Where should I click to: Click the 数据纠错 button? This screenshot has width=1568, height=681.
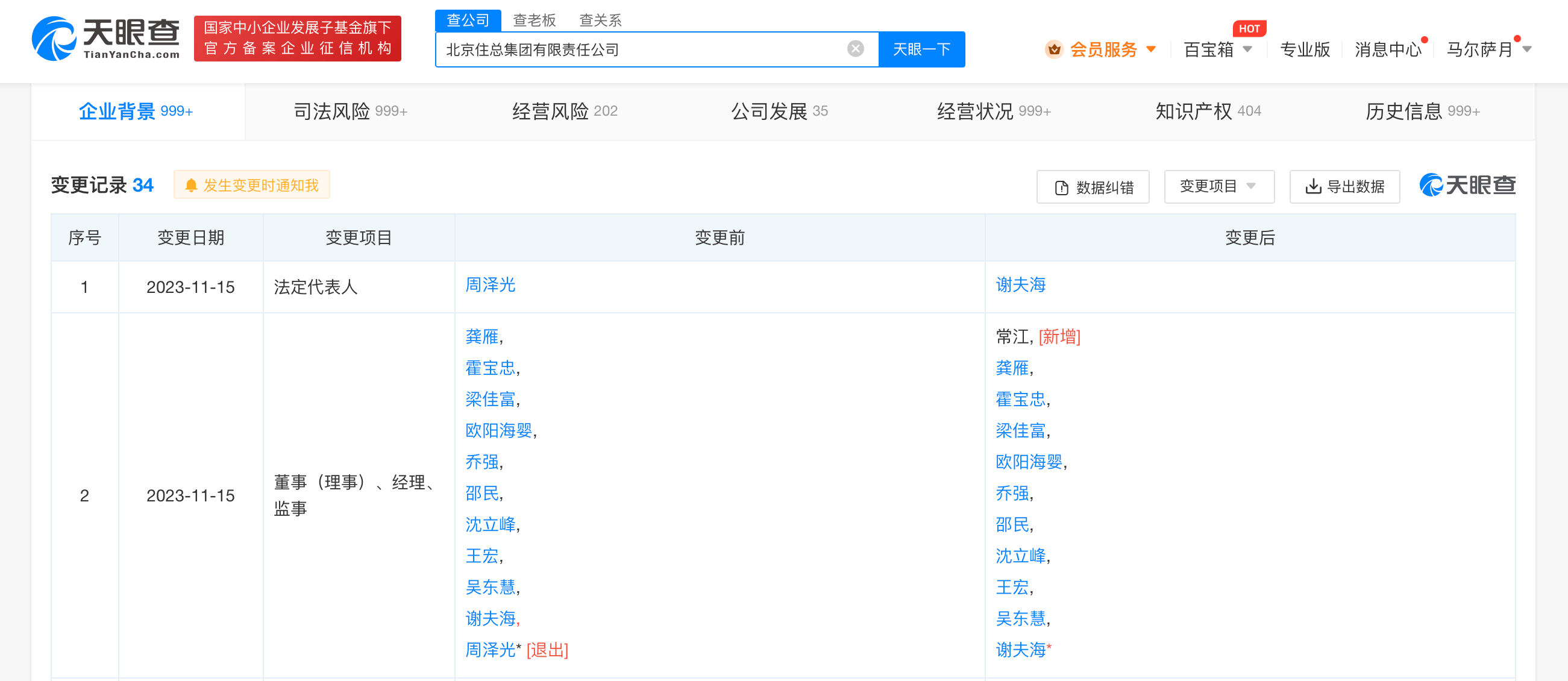(x=1093, y=187)
